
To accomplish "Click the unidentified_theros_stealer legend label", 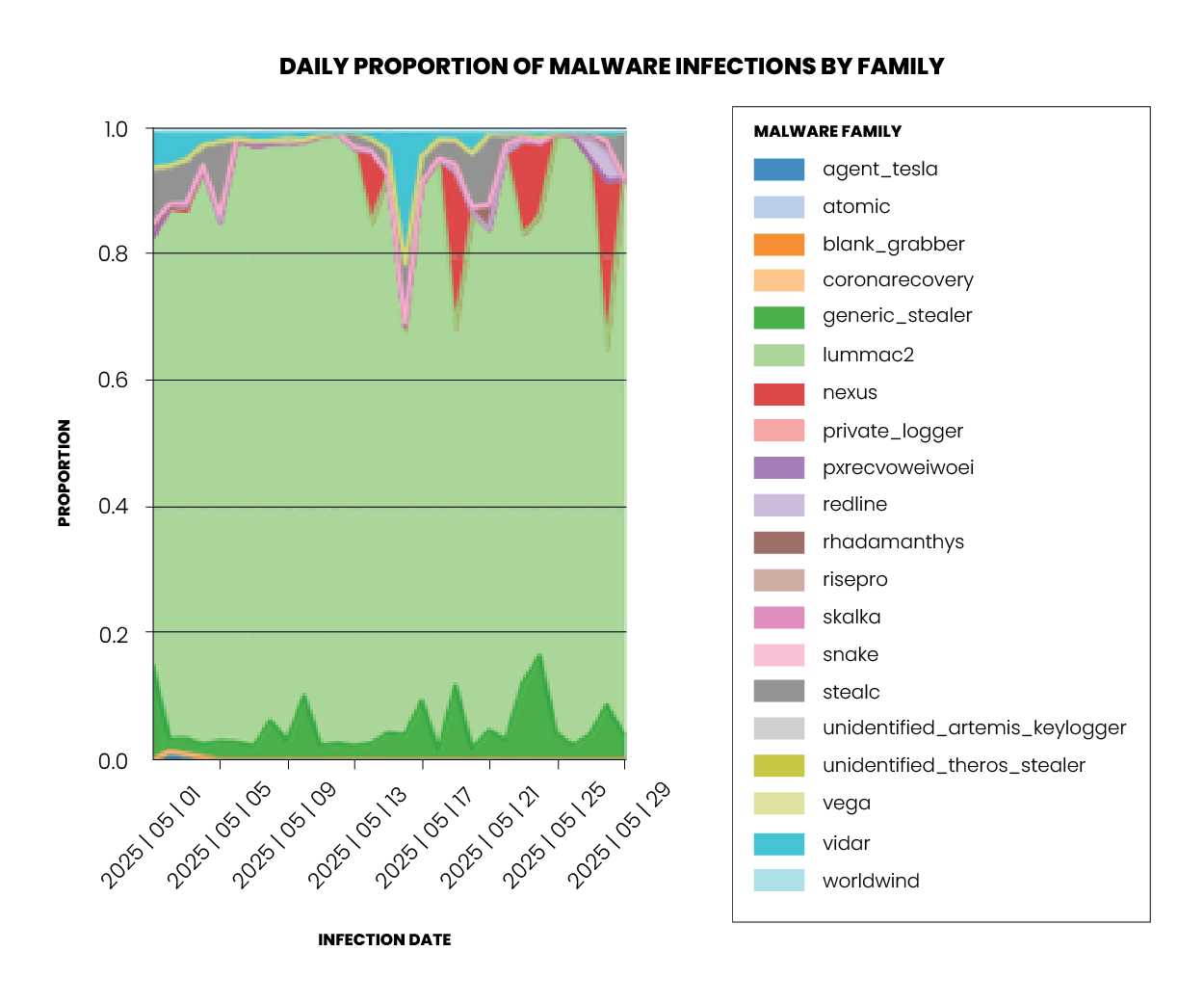I will (954, 766).
